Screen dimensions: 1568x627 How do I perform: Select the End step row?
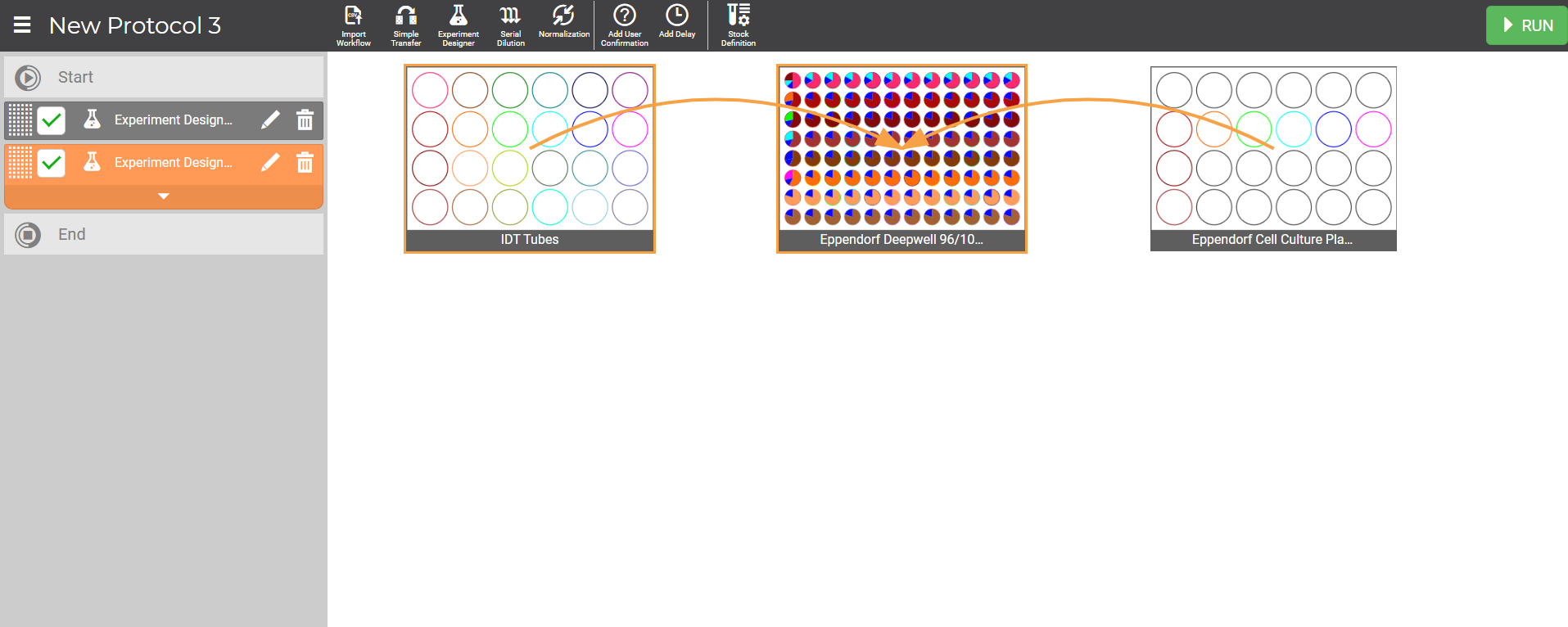[164, 235]
